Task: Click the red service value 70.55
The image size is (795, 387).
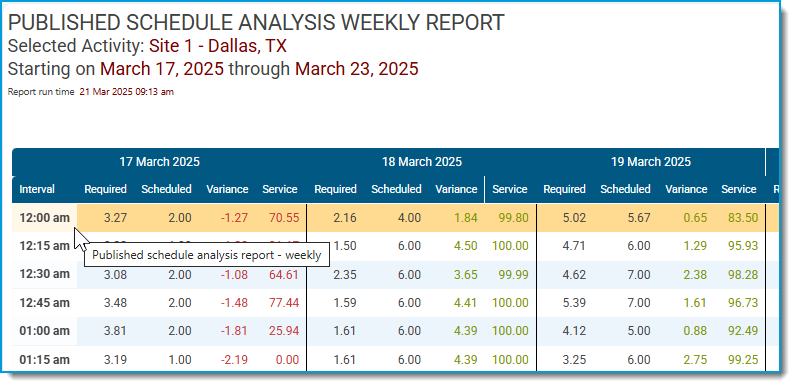Action: click(x=284, y=218)
